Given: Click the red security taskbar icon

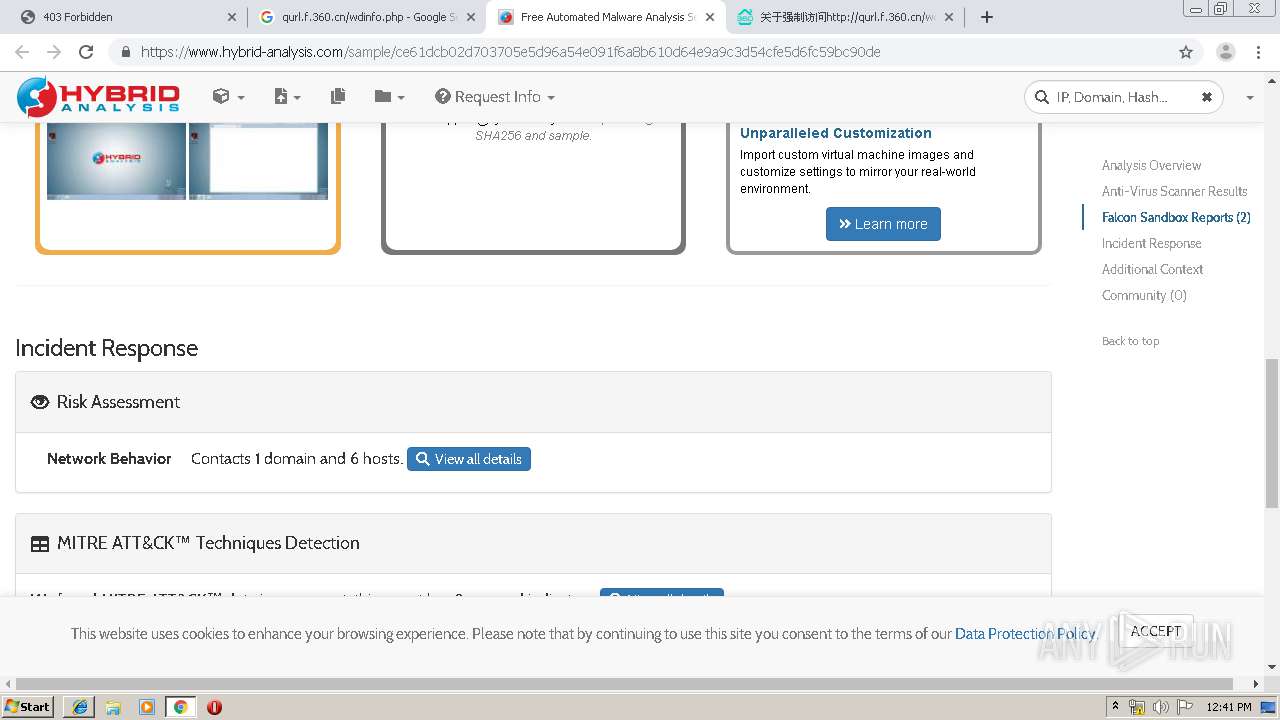Looking at the screenshot, I should click(214, 707).
